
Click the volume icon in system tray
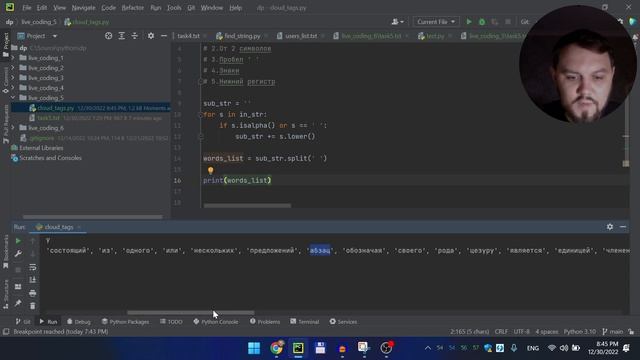click(x=564, y=348)
